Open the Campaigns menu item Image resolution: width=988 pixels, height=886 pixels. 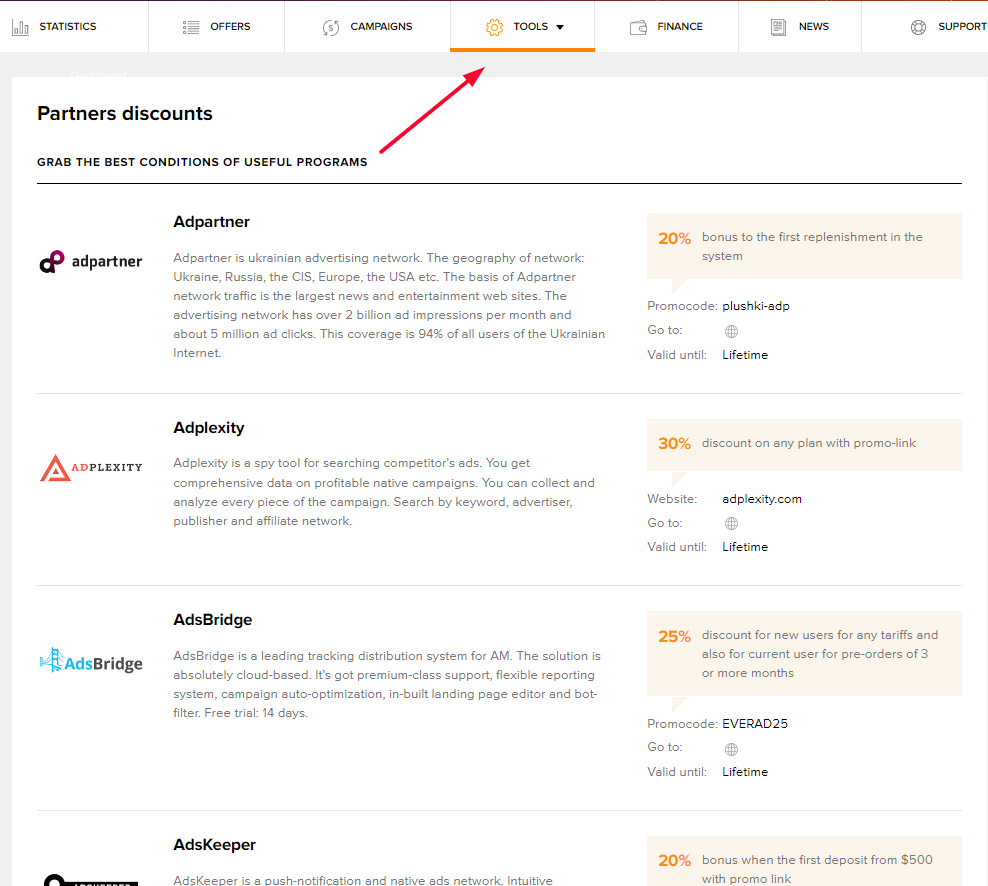381,26
